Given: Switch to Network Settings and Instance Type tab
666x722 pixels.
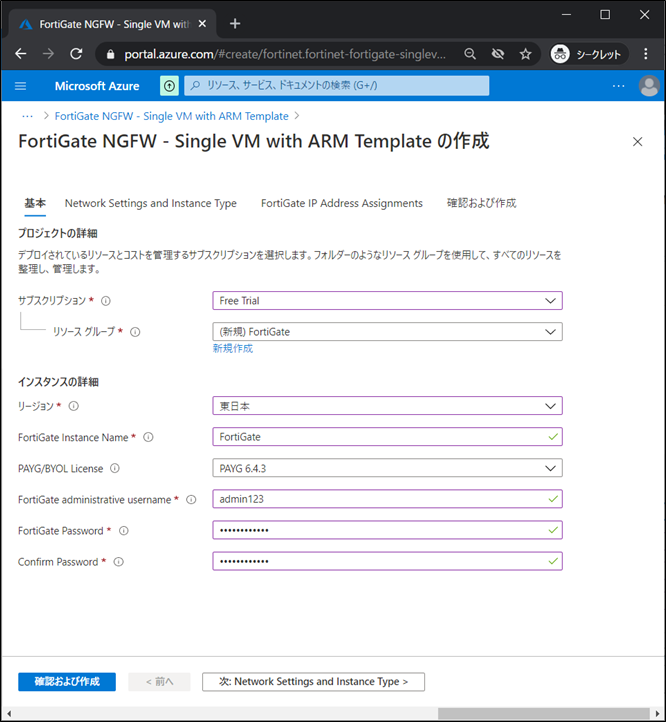Looking at the screenshot, I should pos(151,203).
